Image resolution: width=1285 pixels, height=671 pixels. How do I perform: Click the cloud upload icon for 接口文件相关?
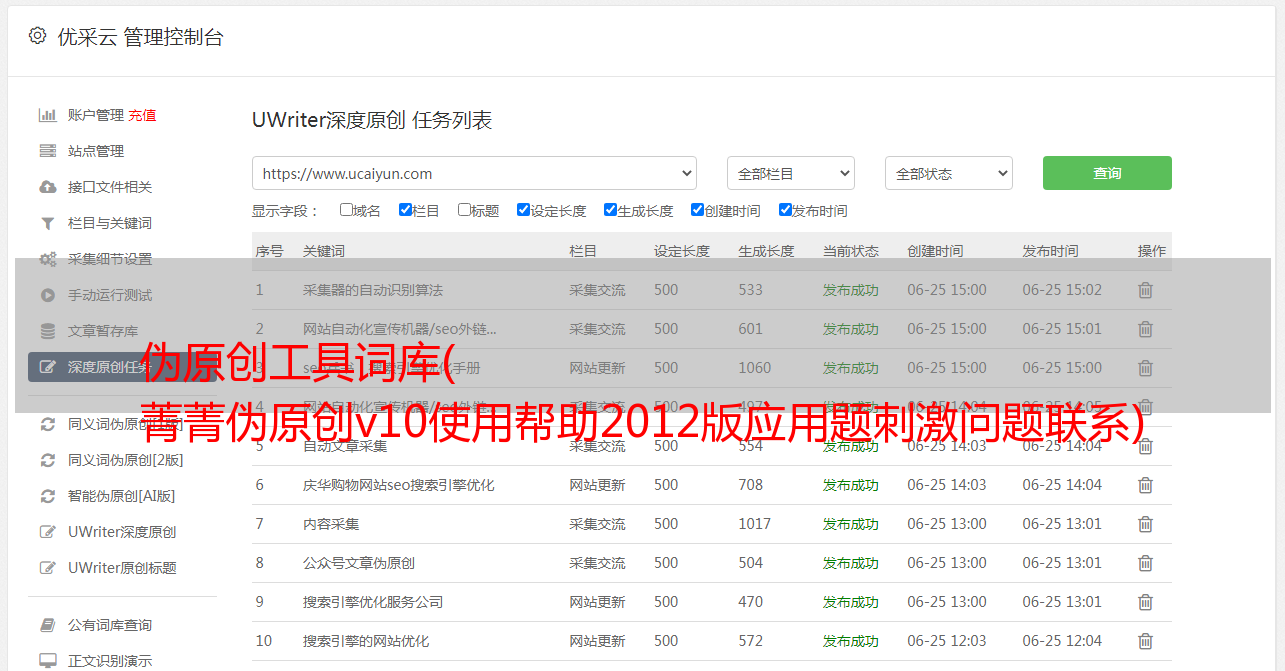click(x=47, y=187)
